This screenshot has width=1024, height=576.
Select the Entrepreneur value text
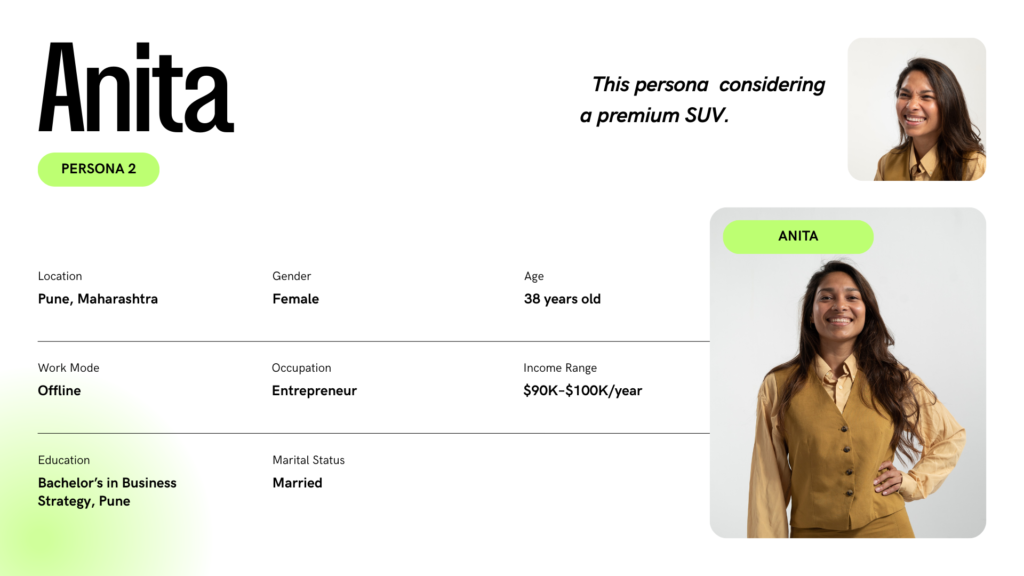point(314,391)
